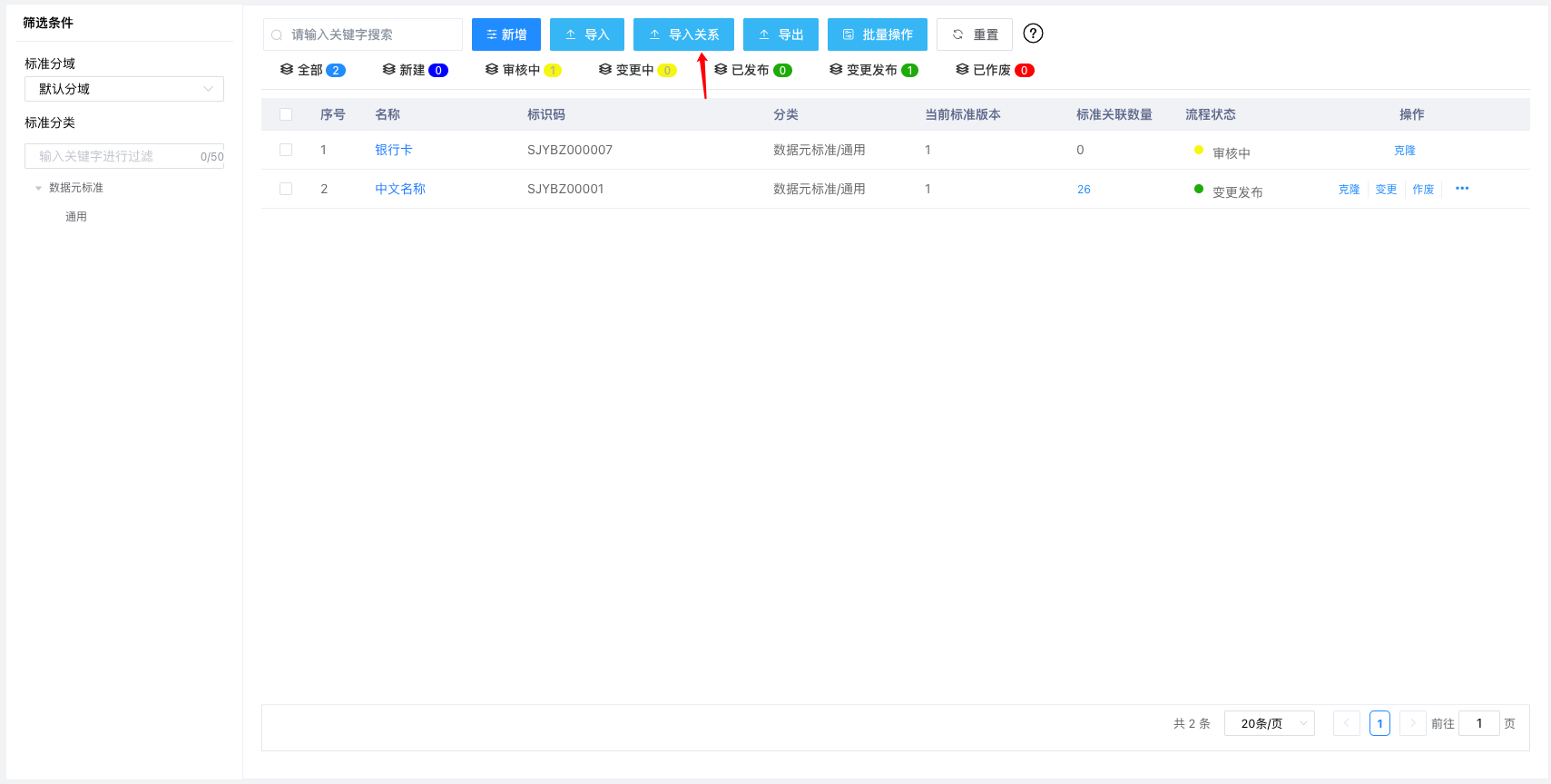
Task: Switch to the 已作废 tab
Action: [x=995, y=70]
